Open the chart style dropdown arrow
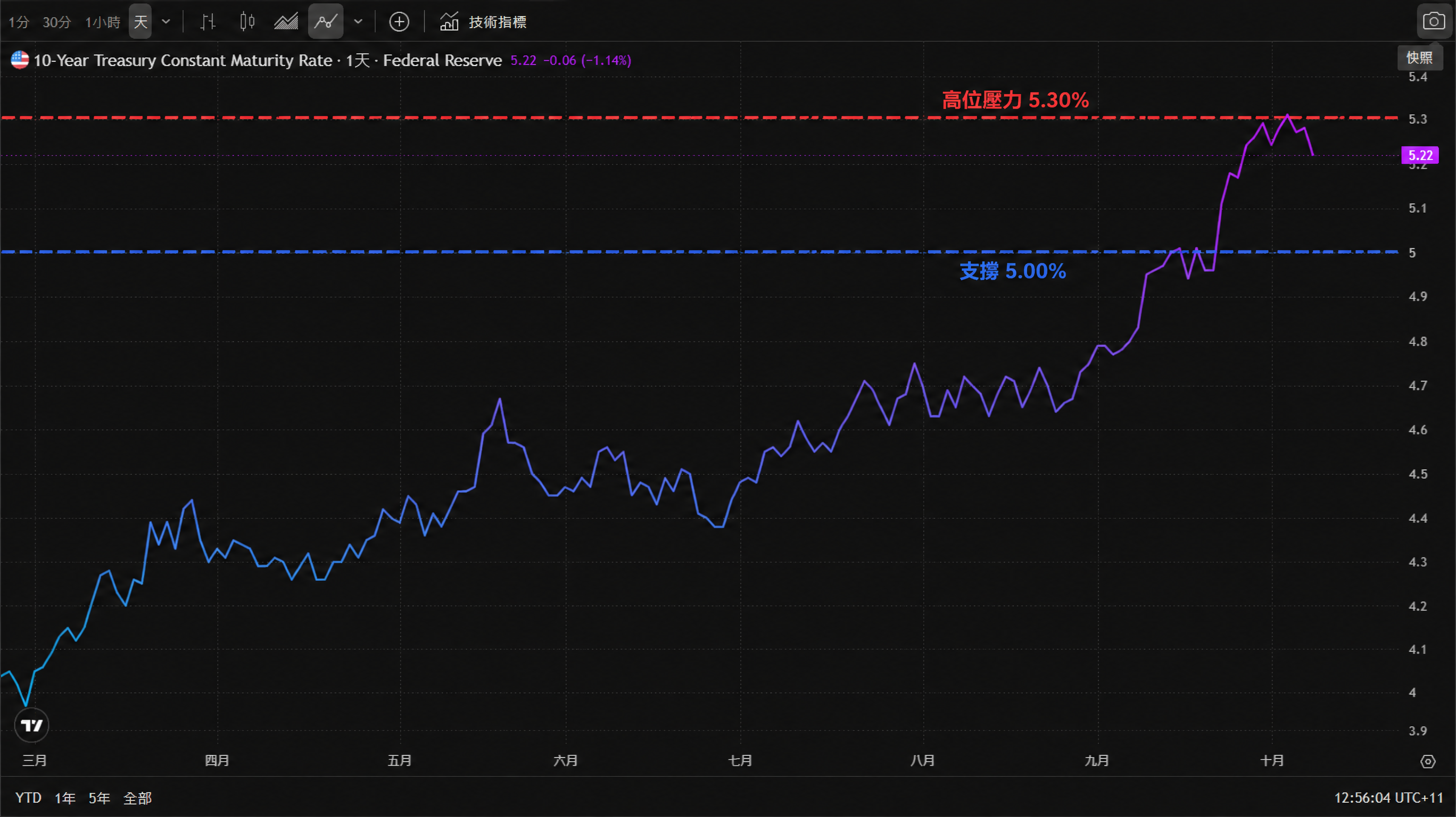 pos(358,22)
